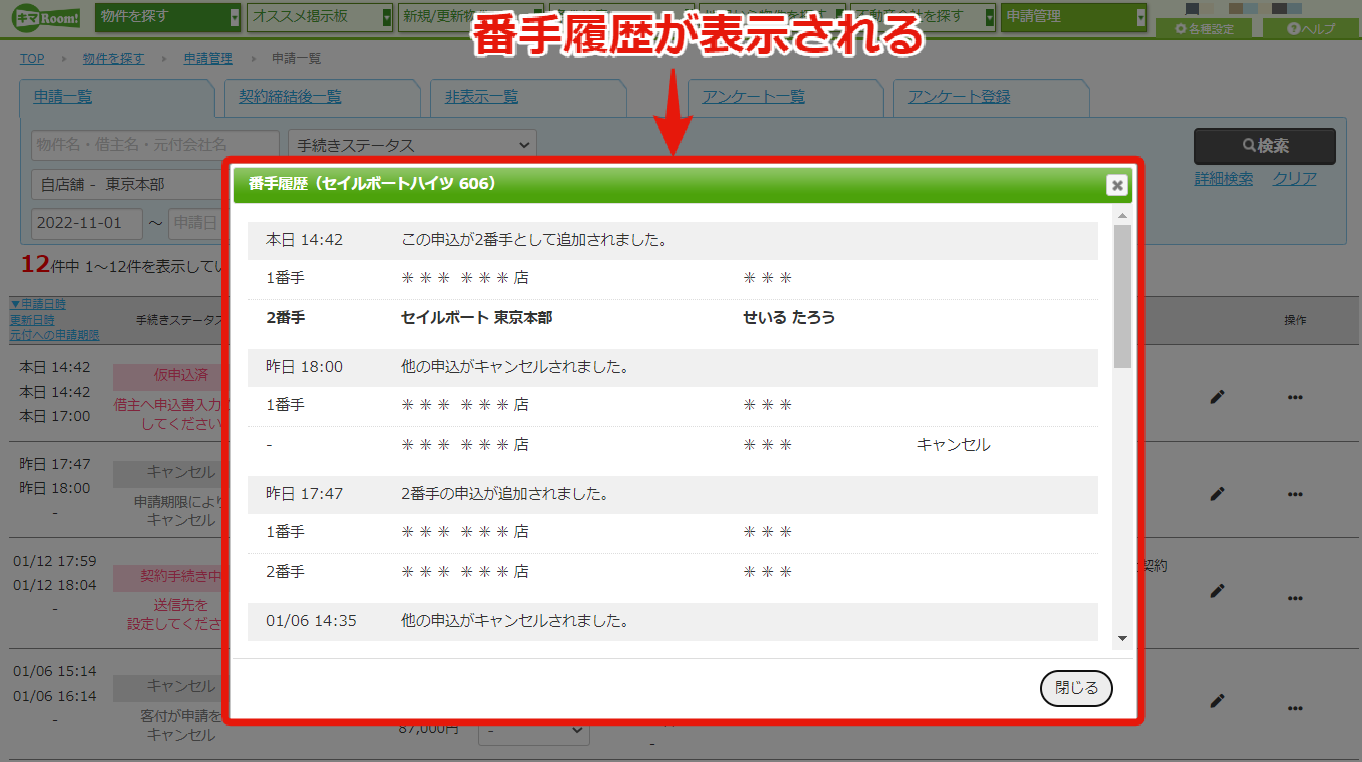The image size is (1362, 762).
Task: Click 申請管理 breadcrumb link
Action: click(208, 59)
